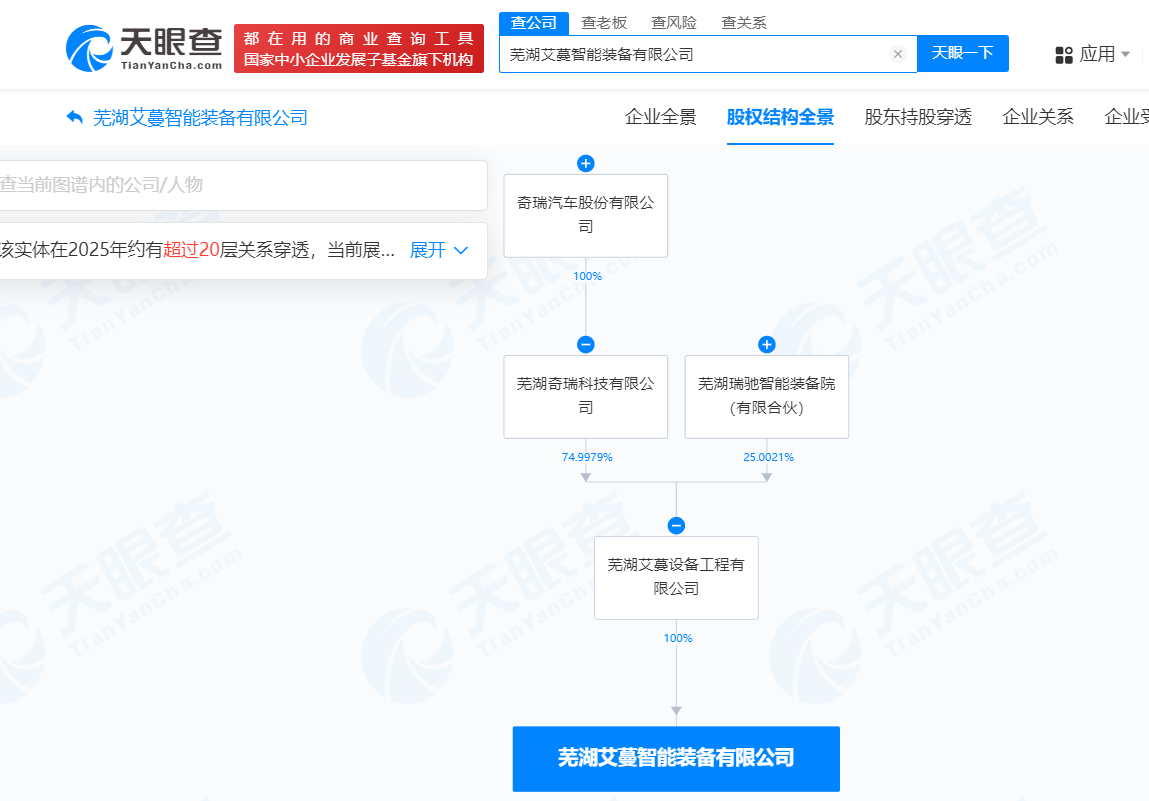Clear the search box with the X icon
1149x801 pixels.
pyautogui.click(x=898, y=54)
